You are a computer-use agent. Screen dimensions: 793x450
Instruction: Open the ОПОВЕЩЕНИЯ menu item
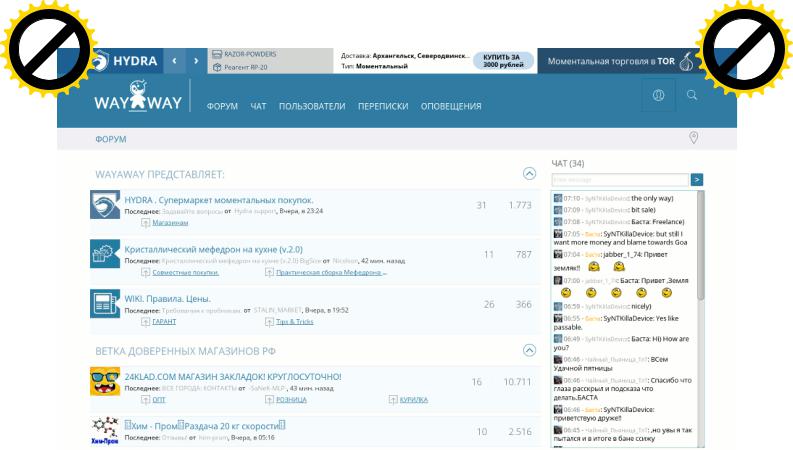[451, 106]
